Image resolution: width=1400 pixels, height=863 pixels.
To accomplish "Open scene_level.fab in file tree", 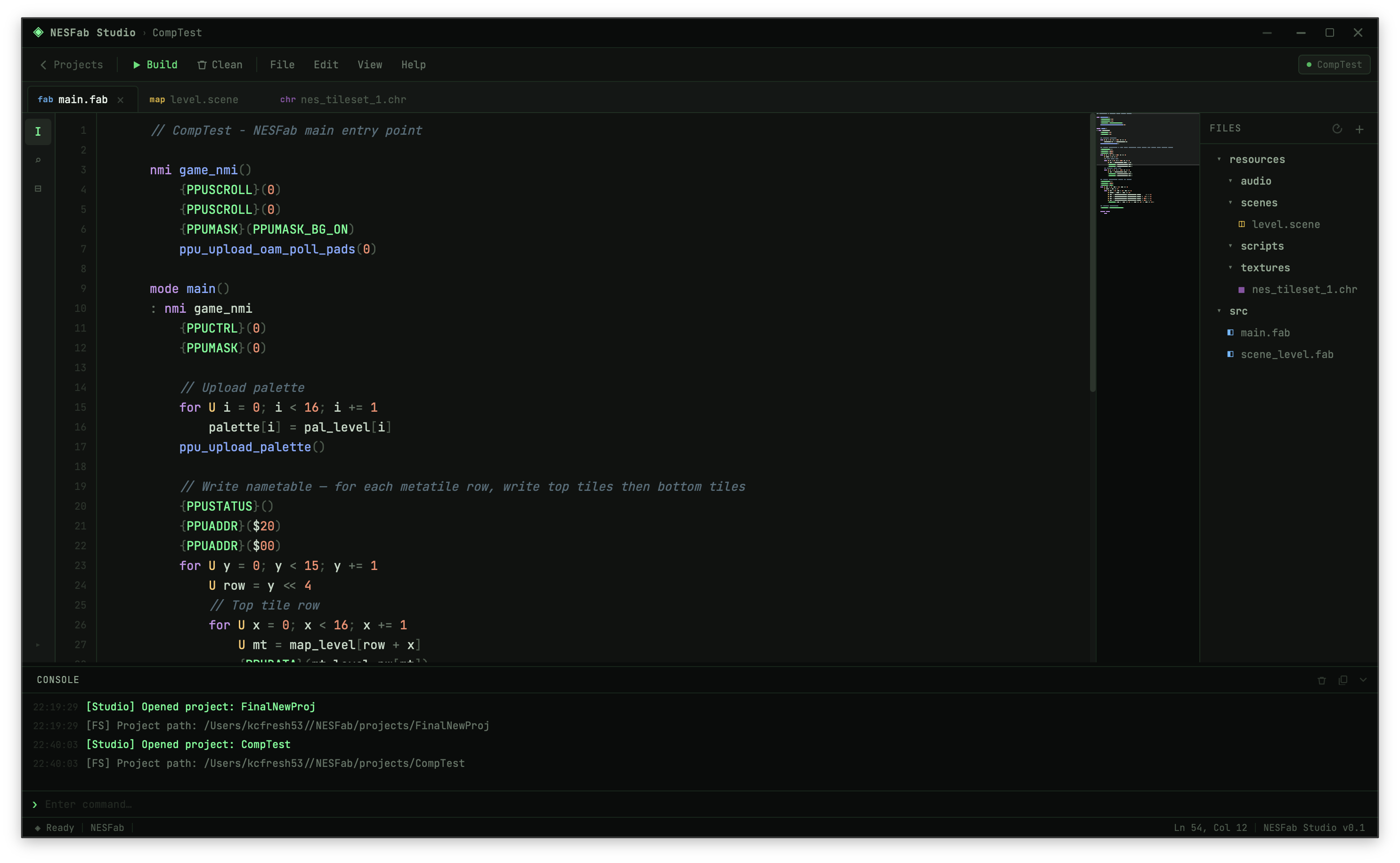I will tap(1286, 354).
